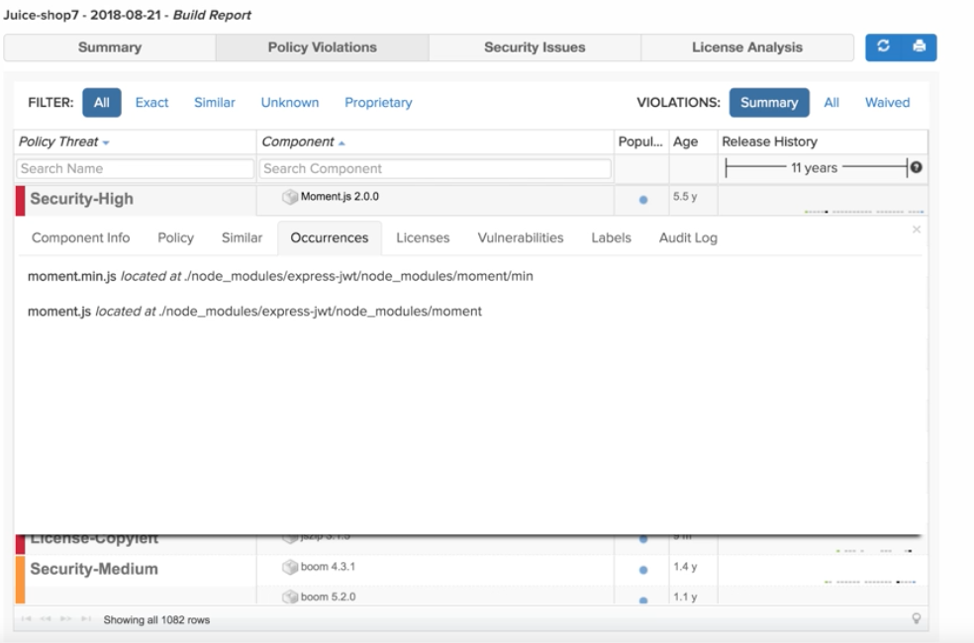
Task: Filter by Proprietary components
Action: coord(378,102)
